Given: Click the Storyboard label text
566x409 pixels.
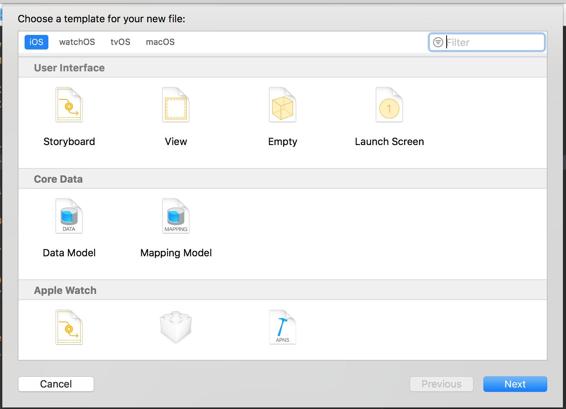Looking at the screenshot, I should coord(69,142).
